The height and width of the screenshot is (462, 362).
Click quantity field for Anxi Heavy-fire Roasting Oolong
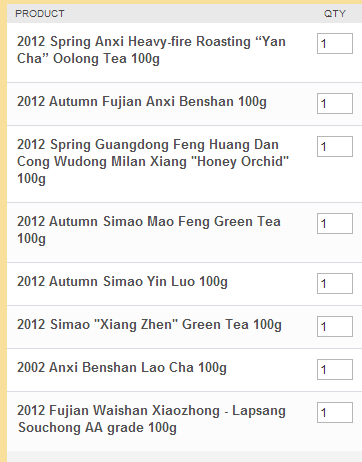(335, 43)
